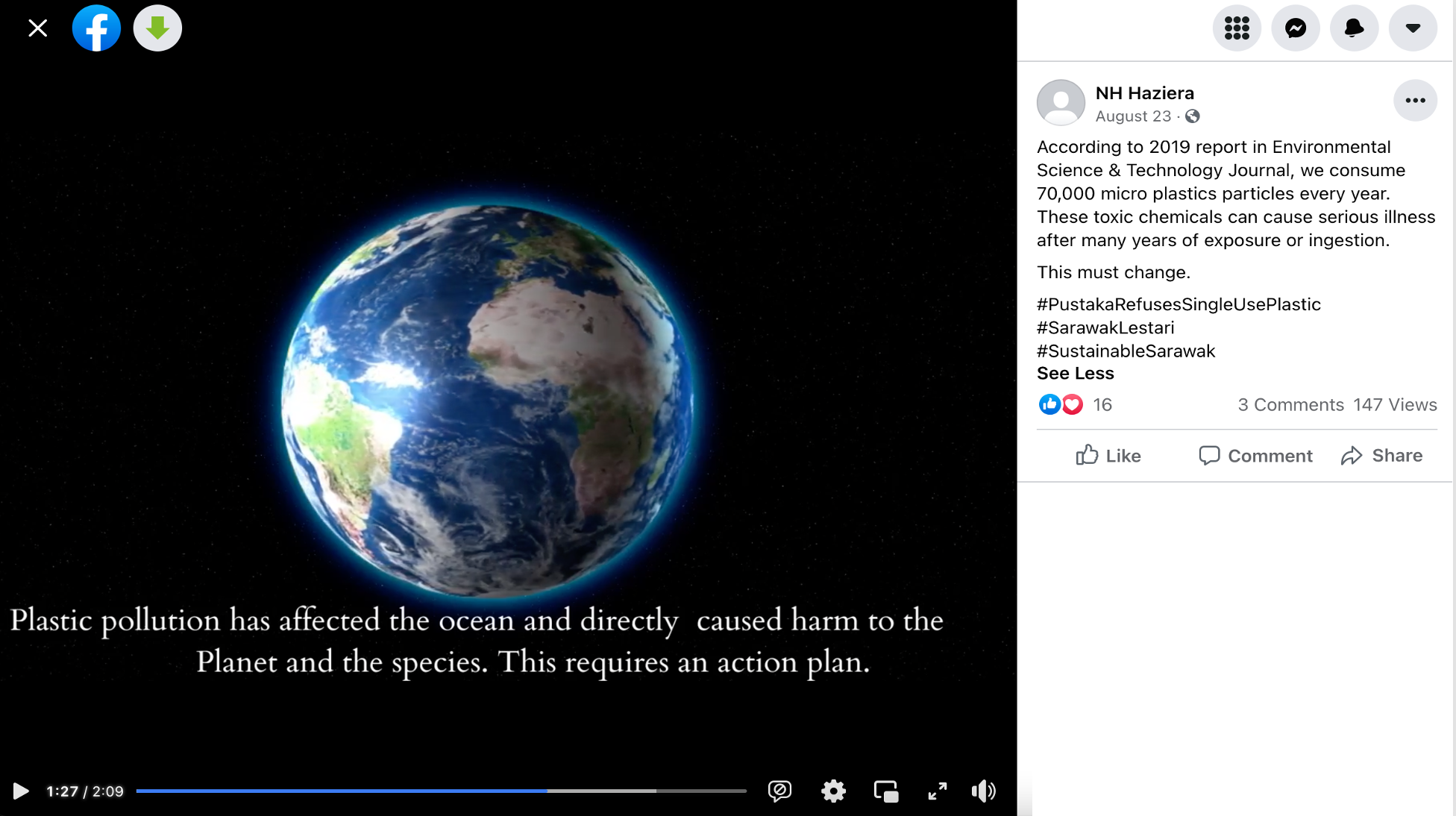
Task: Expand the account dropdown arrow
Action: pos(1413,28)
